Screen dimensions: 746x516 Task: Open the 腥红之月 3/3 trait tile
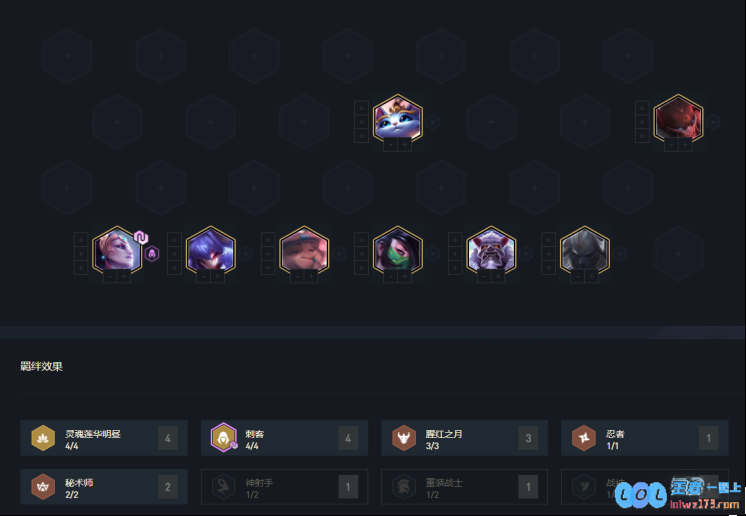(464, 438)
